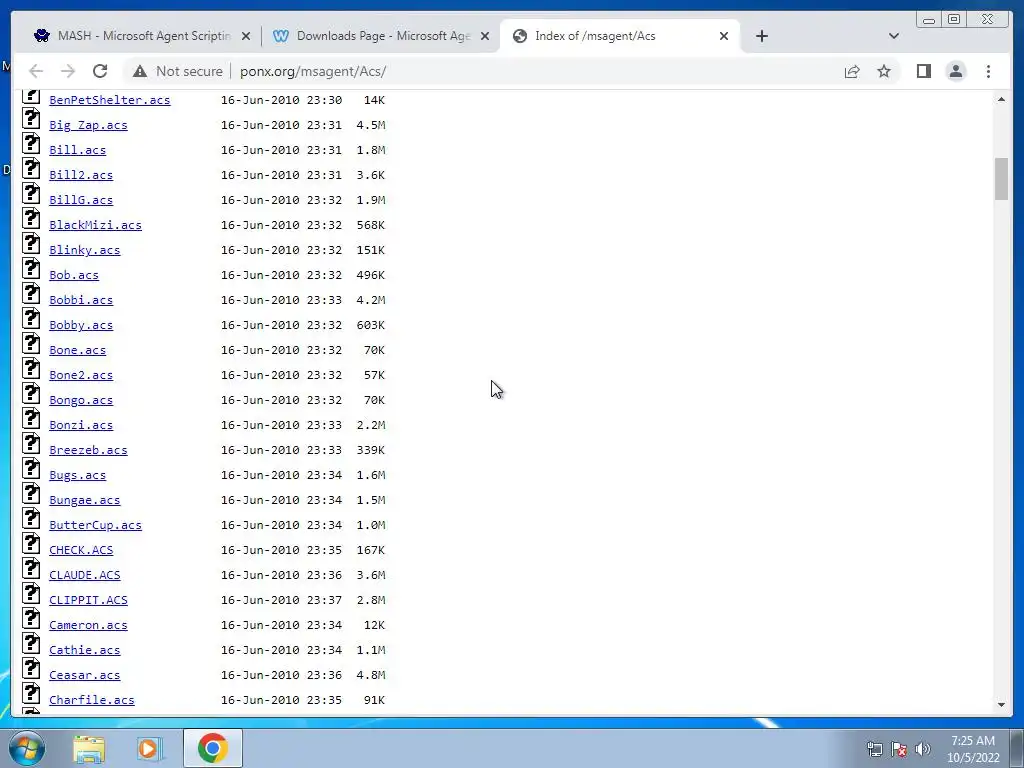The height and width of the screenshot is (768, 1024).
Task: Open Chrome three-dot menu
Action: [988, 71]
